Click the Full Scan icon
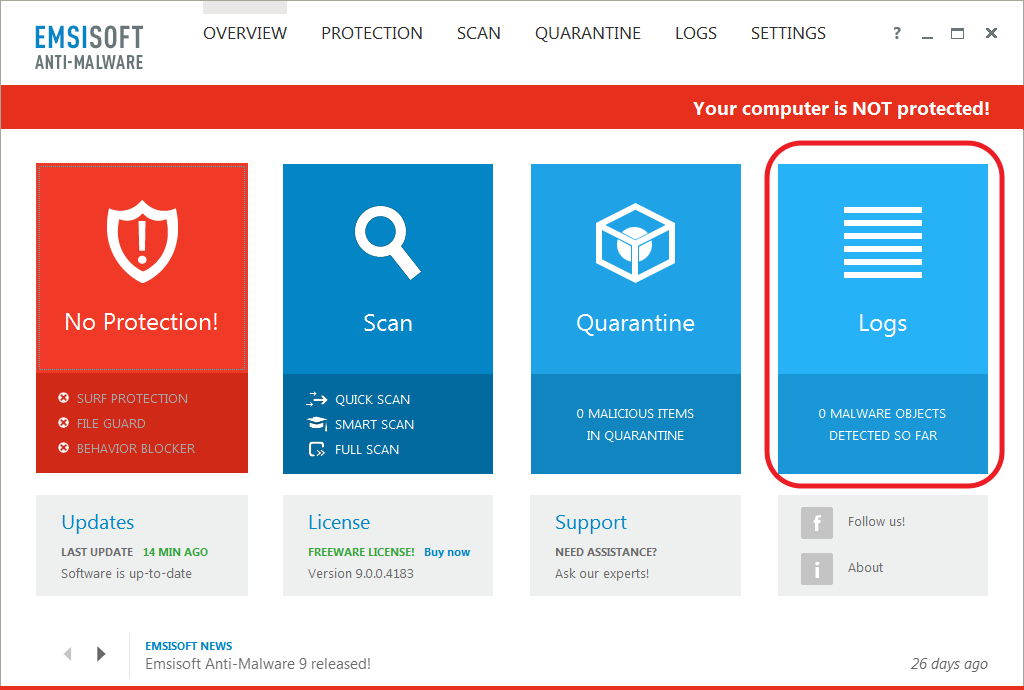1024x690 pixels. [317, 449]
